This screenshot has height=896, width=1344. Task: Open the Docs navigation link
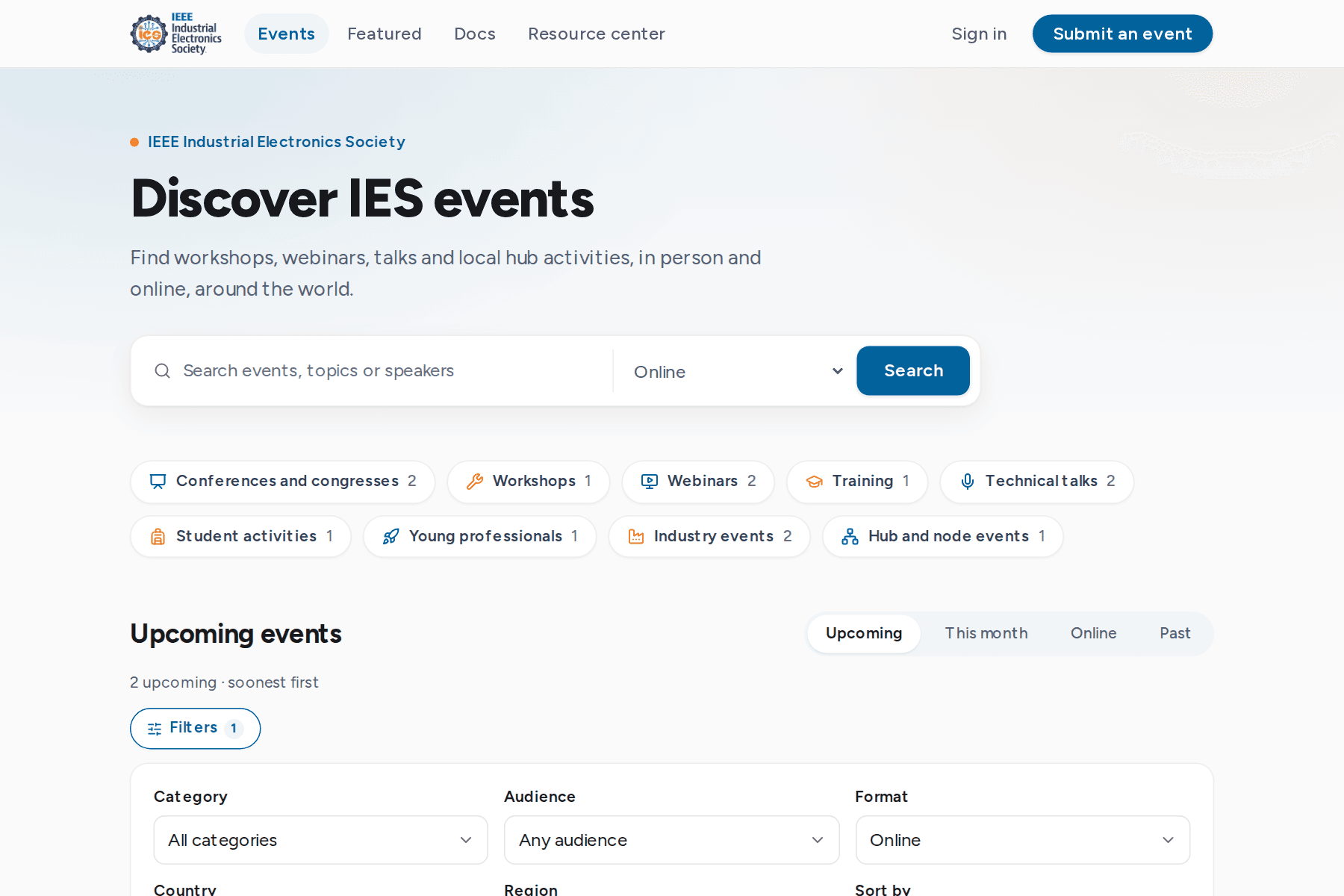474,34
